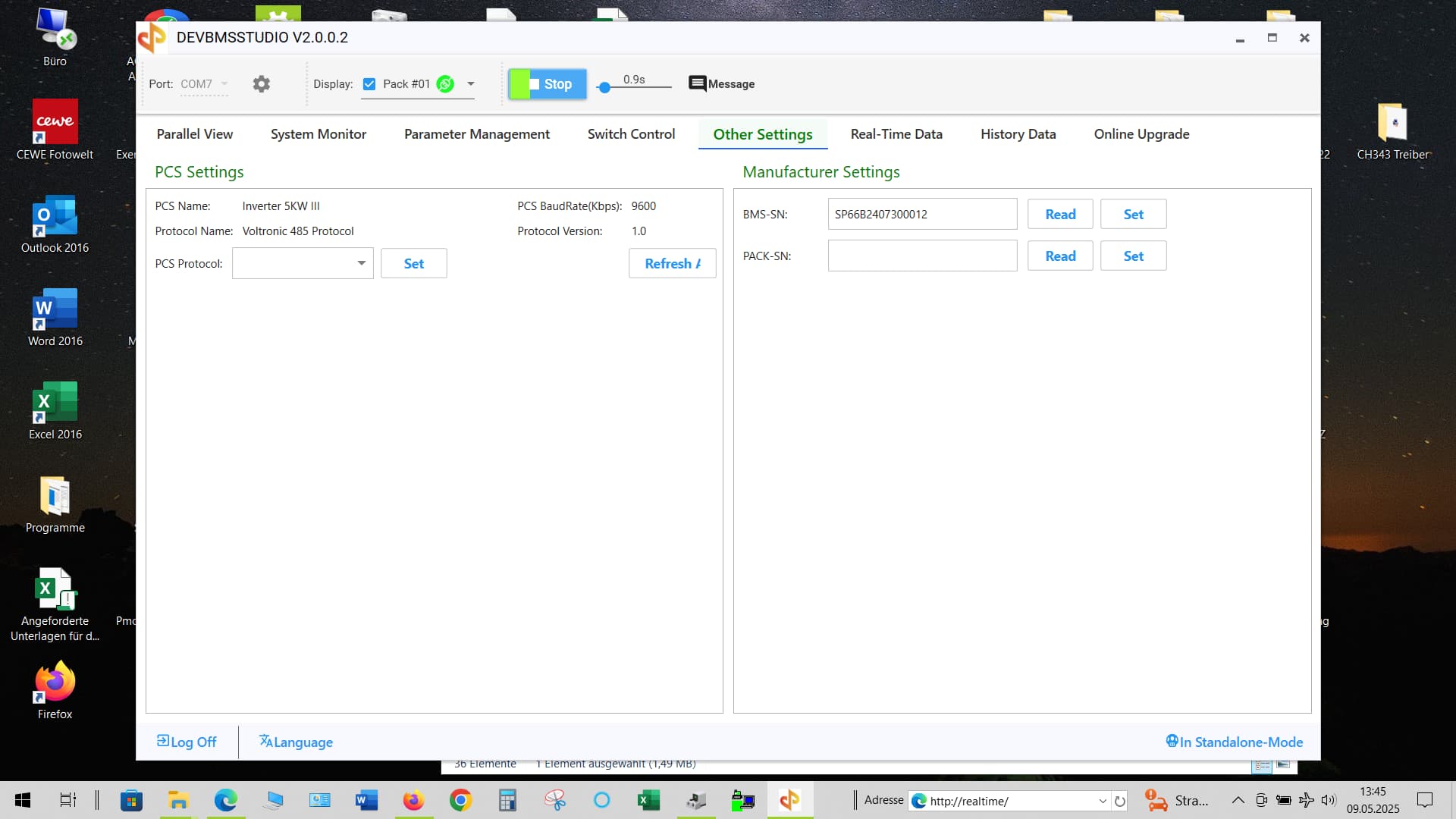
Task: Open the CH343 Treiber folder on desktop
Action: 1392,130
